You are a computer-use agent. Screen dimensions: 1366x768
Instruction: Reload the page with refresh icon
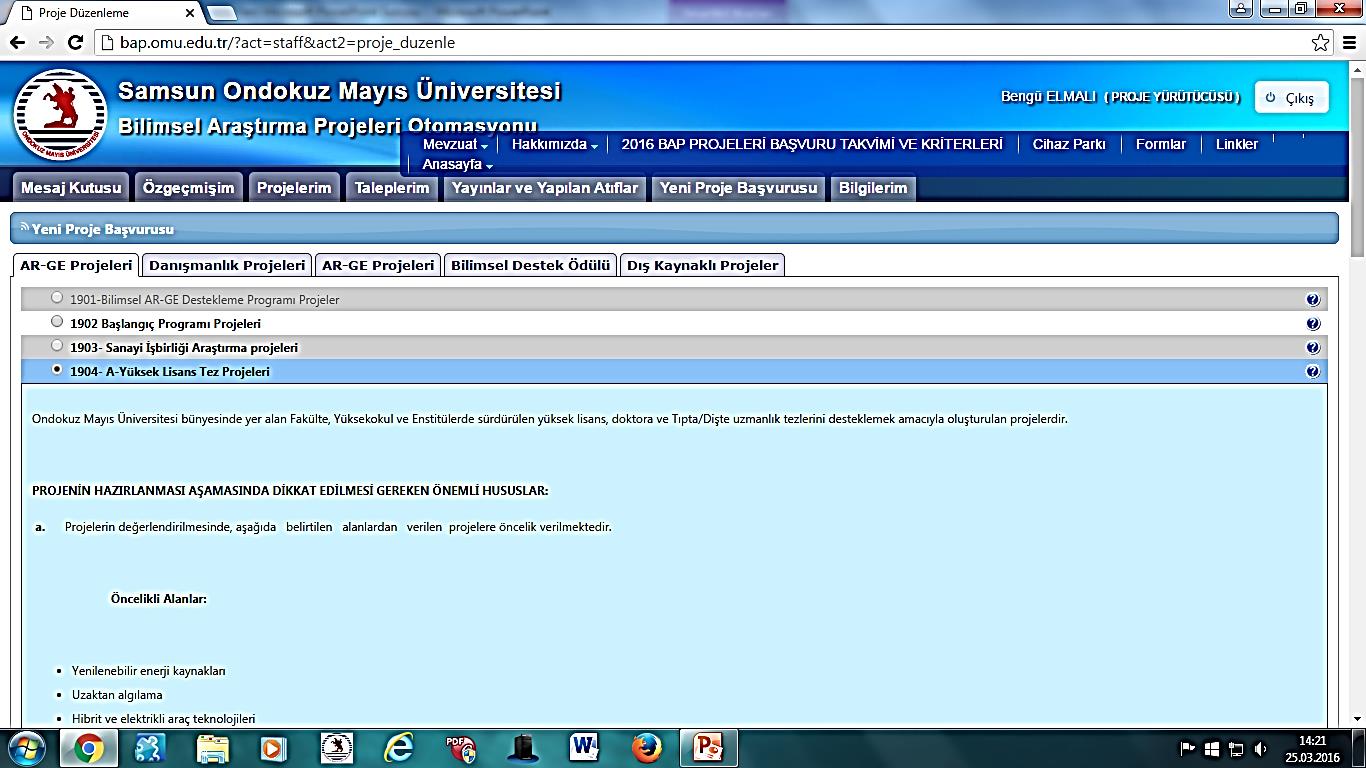point(75,43)
